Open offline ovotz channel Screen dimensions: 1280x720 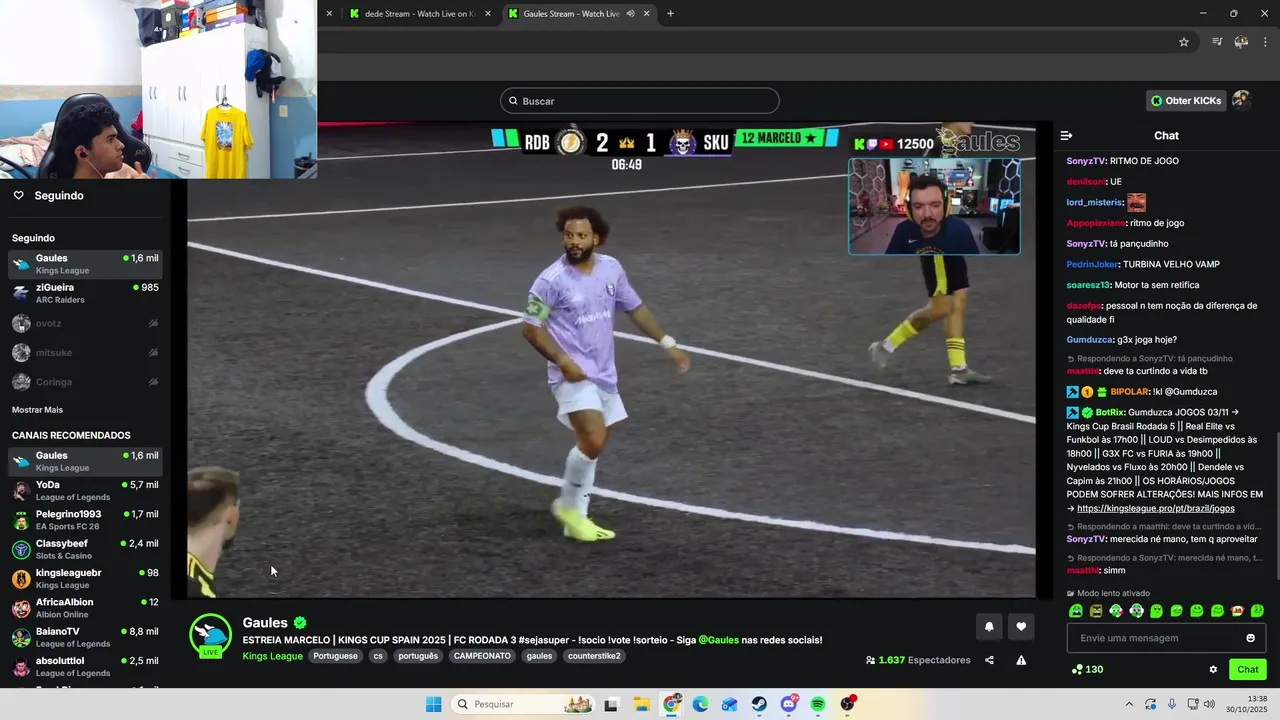[x=85, y=323]
